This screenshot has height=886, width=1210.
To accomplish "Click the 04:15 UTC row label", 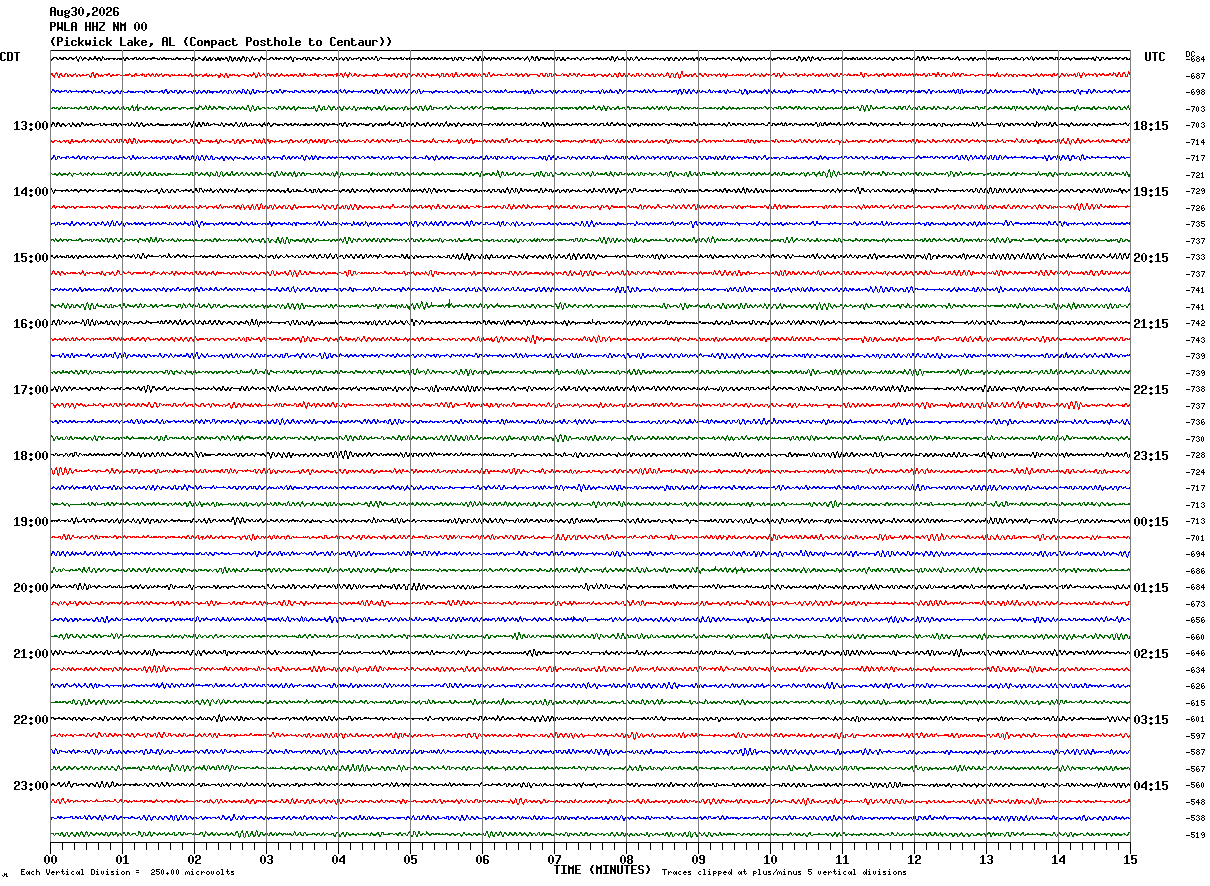I will (1151, 786).
